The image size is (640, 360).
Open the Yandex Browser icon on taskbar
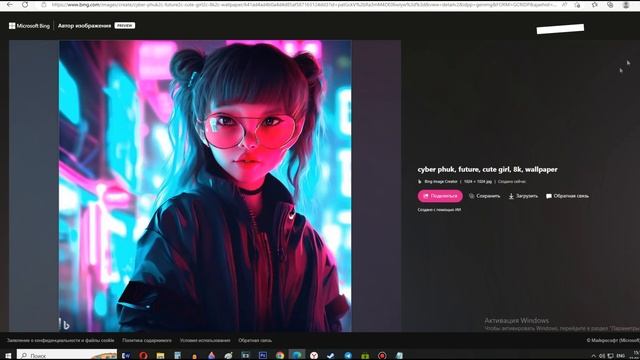[x=314, y=356]
